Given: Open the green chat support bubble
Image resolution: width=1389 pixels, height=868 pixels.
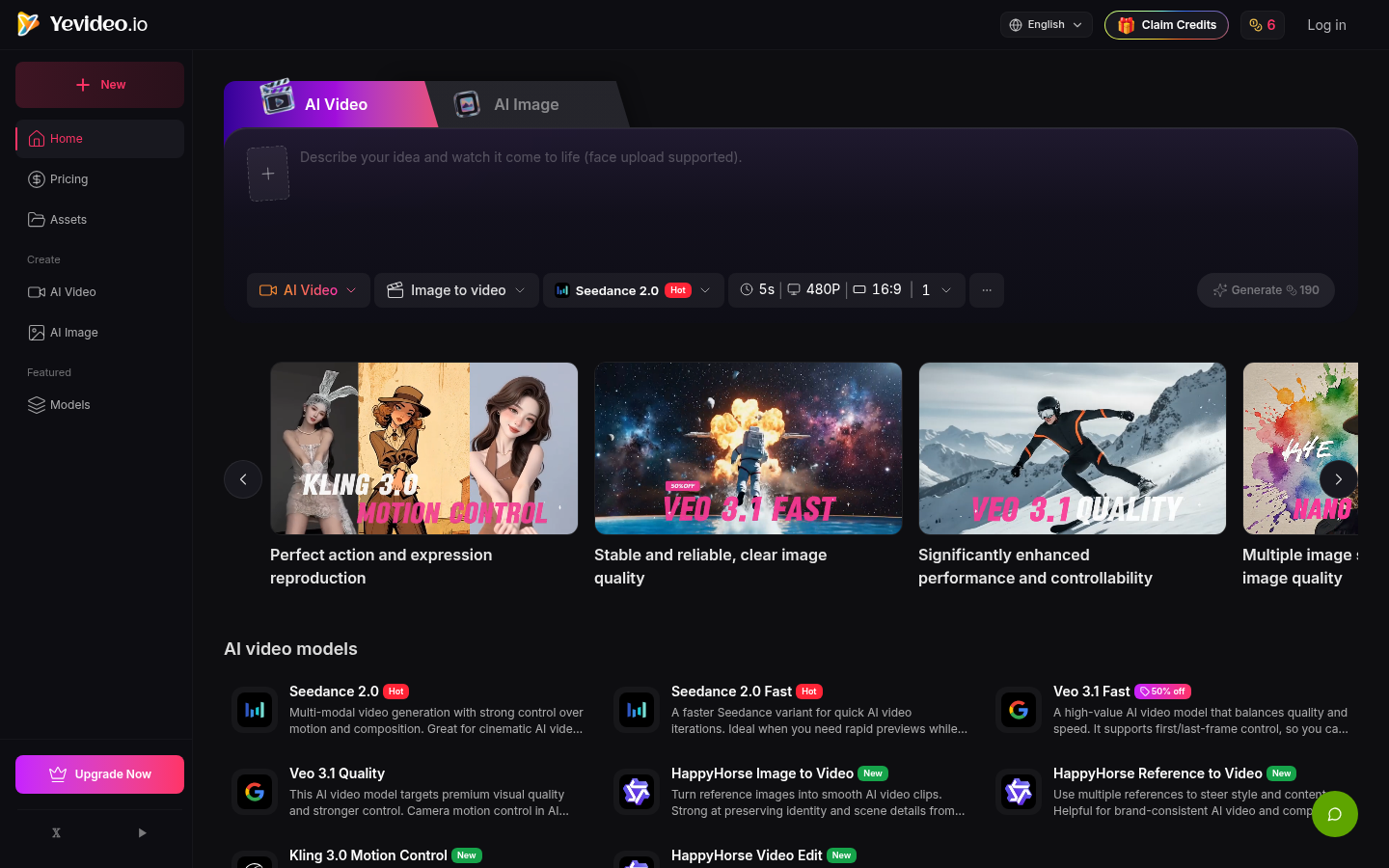Looking at the screenshot, I should 1335,814.
